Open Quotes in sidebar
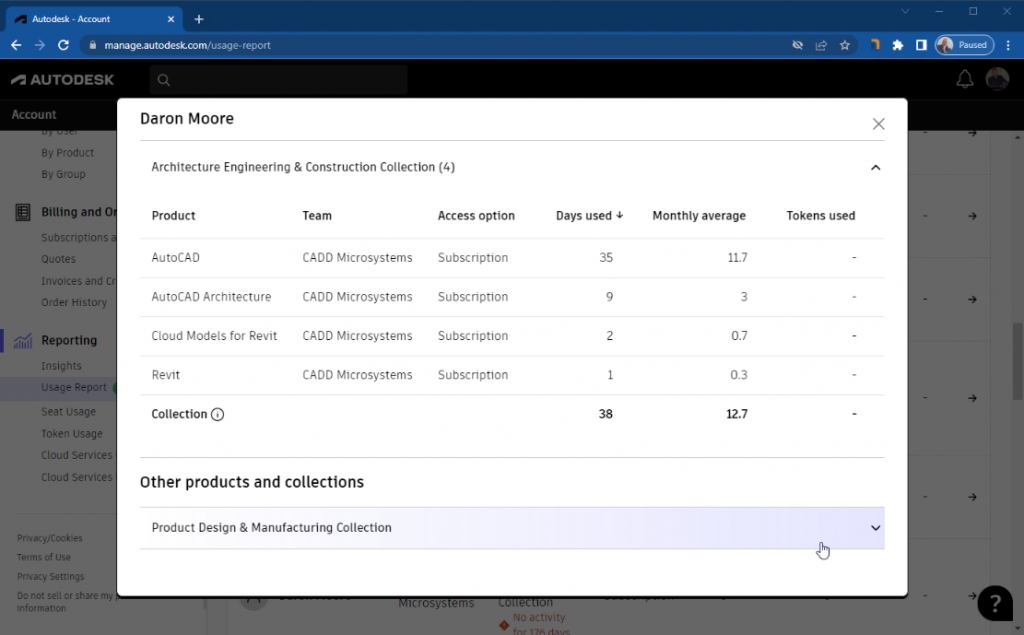Viewport: 1024px width, 635px height. (x=58, y=259)
